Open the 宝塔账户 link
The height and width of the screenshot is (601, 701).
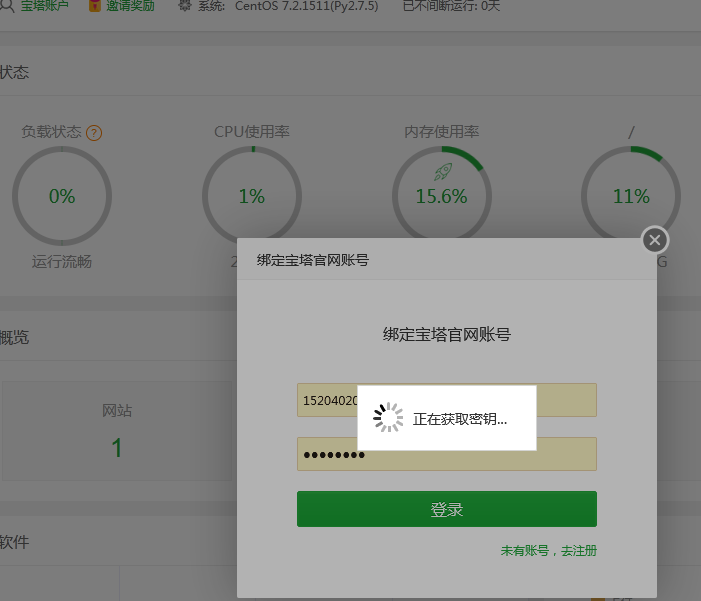coord(45,6)
